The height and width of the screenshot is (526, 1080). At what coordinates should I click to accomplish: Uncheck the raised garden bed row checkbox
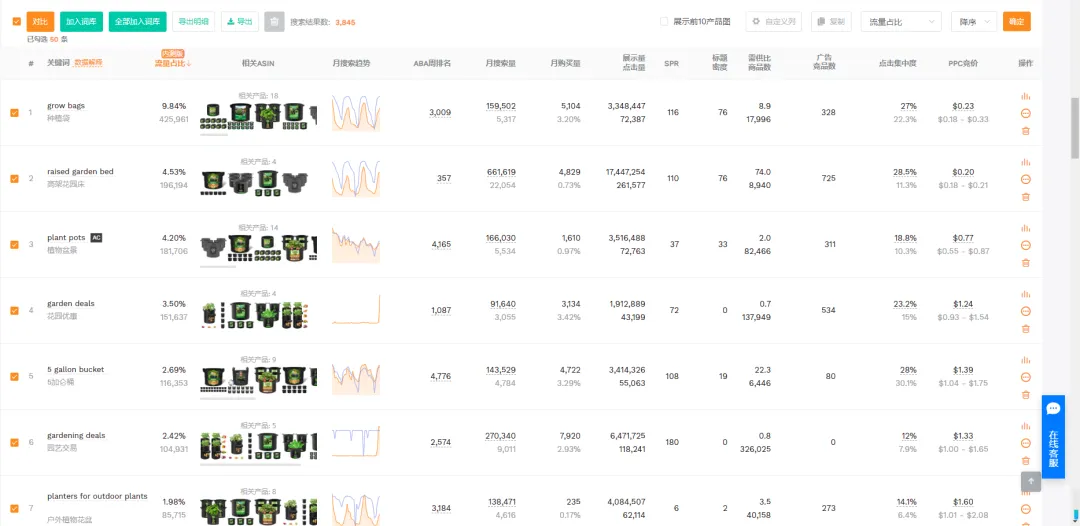14,179
